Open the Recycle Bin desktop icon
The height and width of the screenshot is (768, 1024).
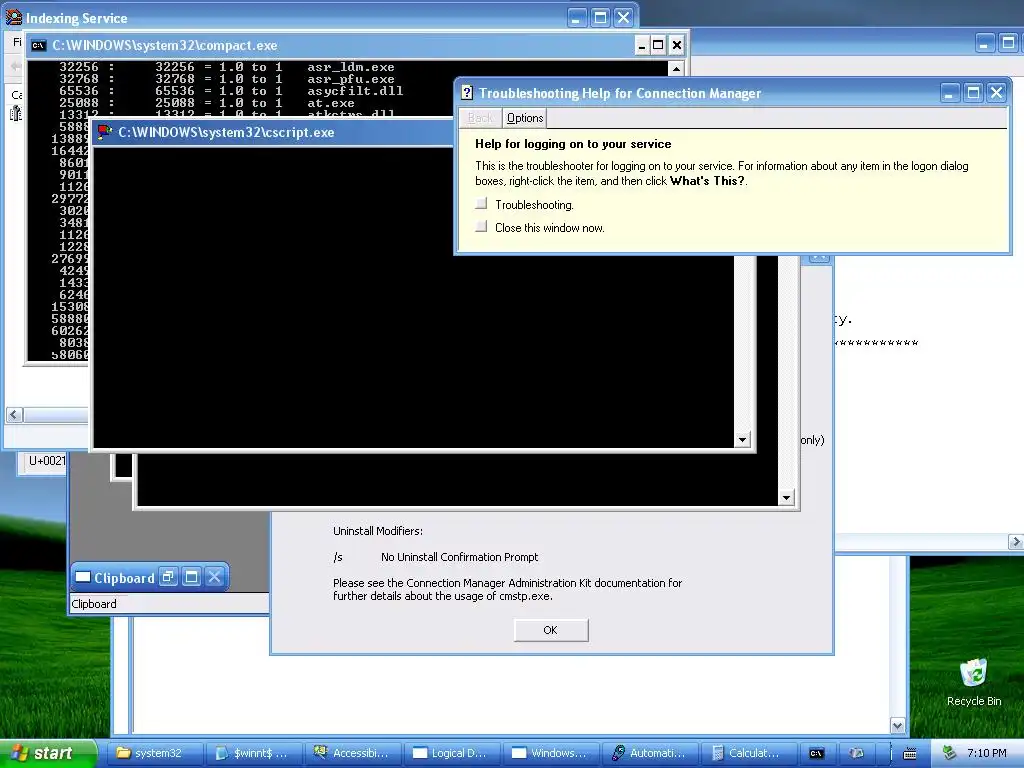(x=973, y=682)
